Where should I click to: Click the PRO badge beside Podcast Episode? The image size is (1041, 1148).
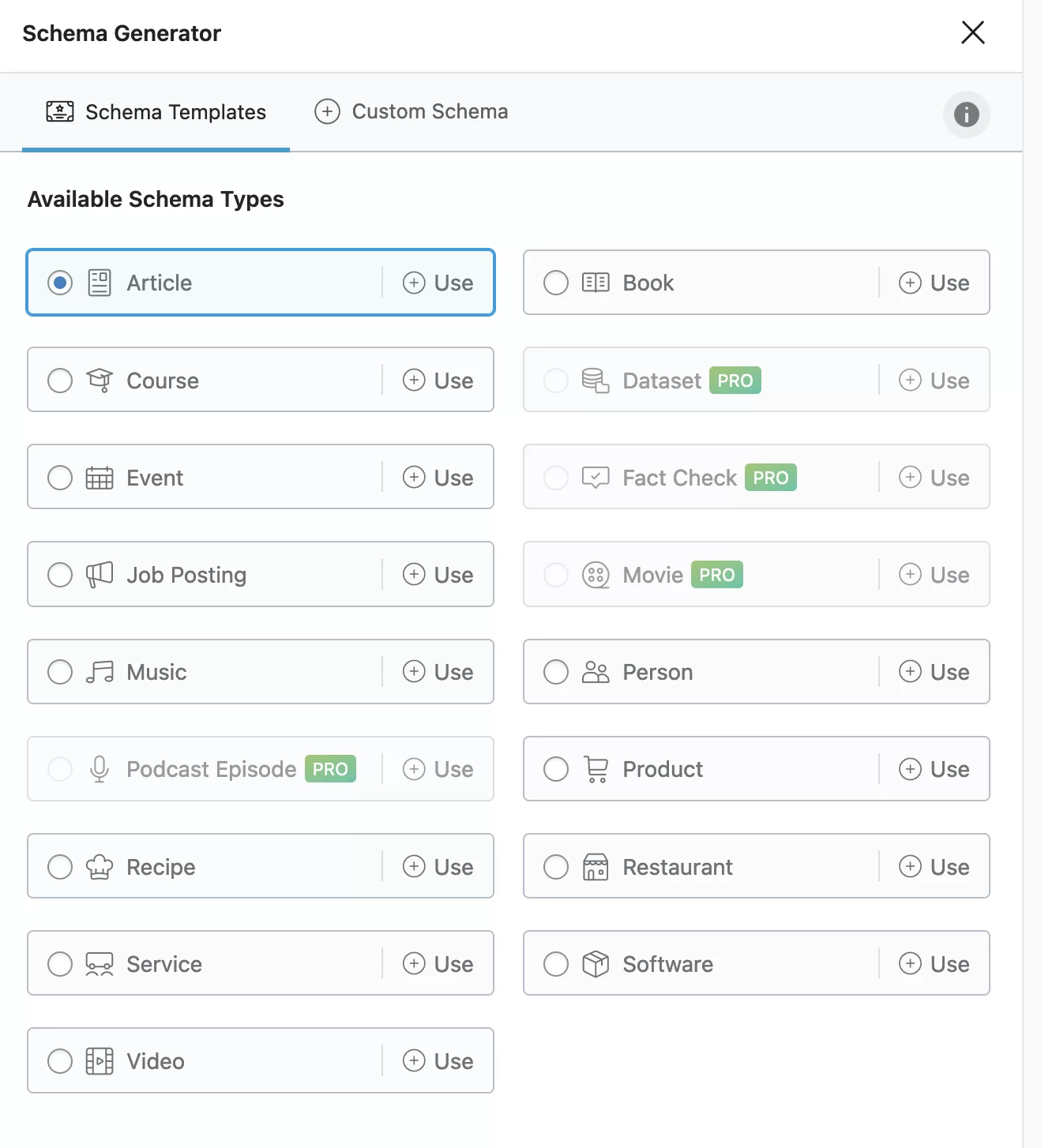(330, 769)
